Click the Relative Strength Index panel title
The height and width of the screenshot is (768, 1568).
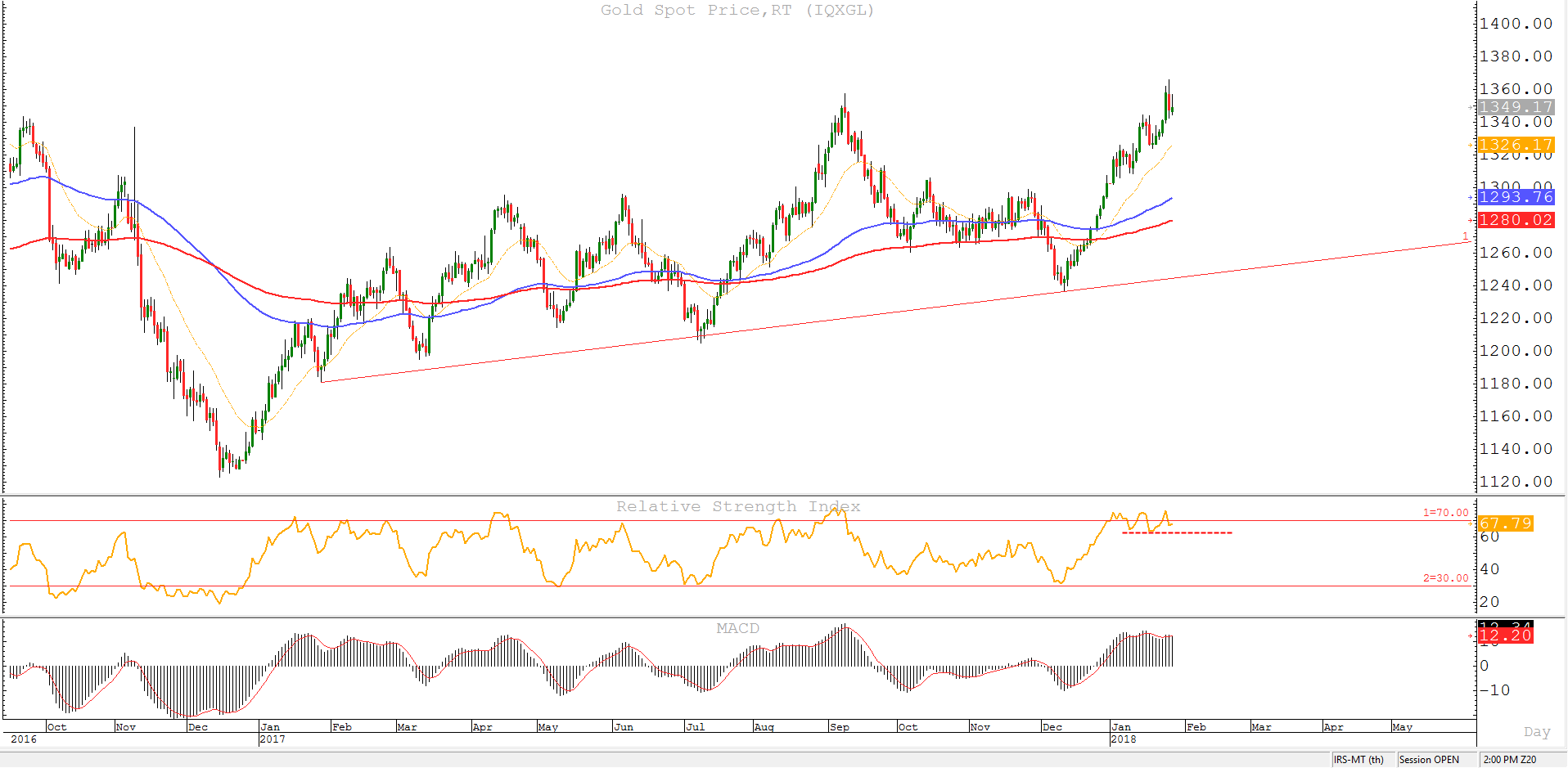point(738,506)
